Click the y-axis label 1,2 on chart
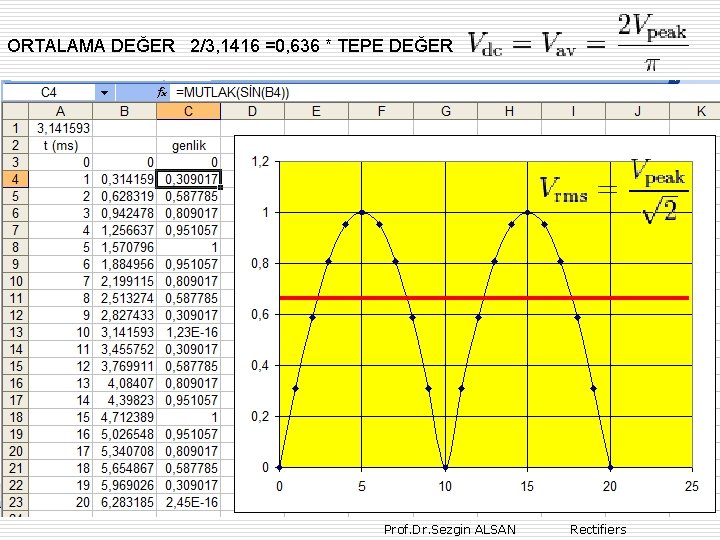The image size is (720, 540). click(260, 162)
